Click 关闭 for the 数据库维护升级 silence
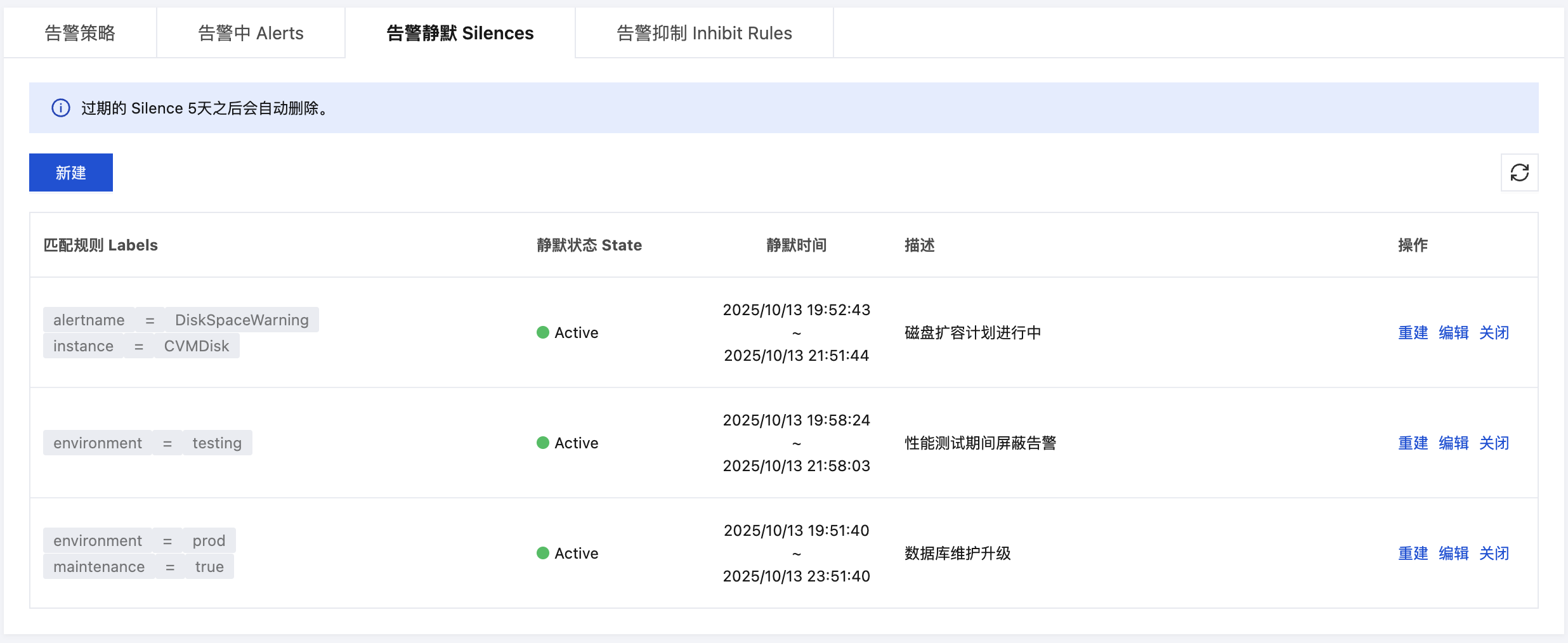This screenshot has width=1568, height=643. pyautogui.click(x=1494, y=553)
